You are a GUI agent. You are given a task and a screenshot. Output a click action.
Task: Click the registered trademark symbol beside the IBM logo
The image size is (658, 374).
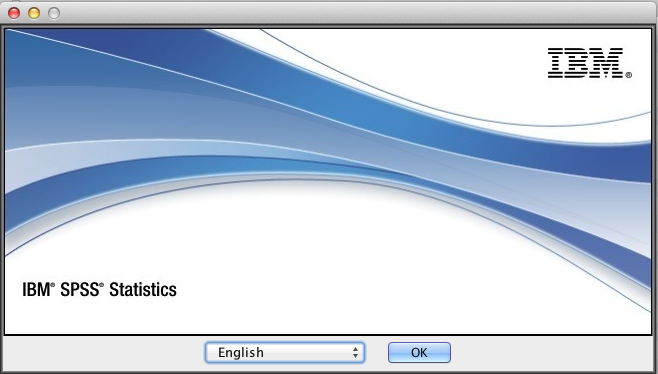coord(629,75)
